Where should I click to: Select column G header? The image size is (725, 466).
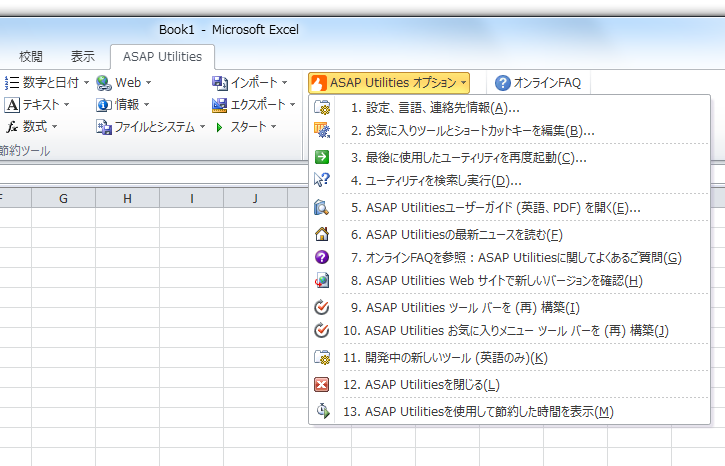pos(63,198)
